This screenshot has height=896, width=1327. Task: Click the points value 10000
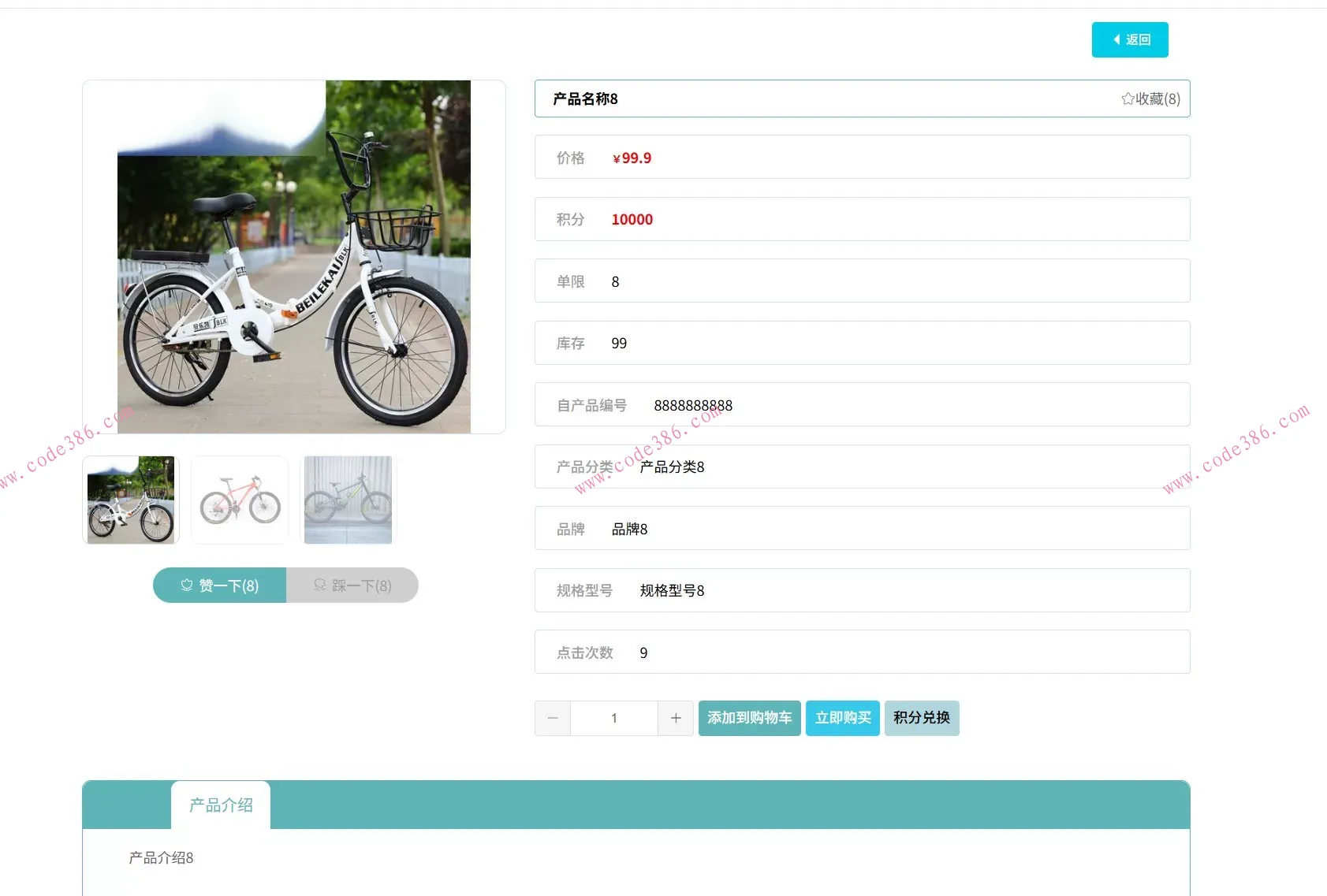click(x=632, y=219)
